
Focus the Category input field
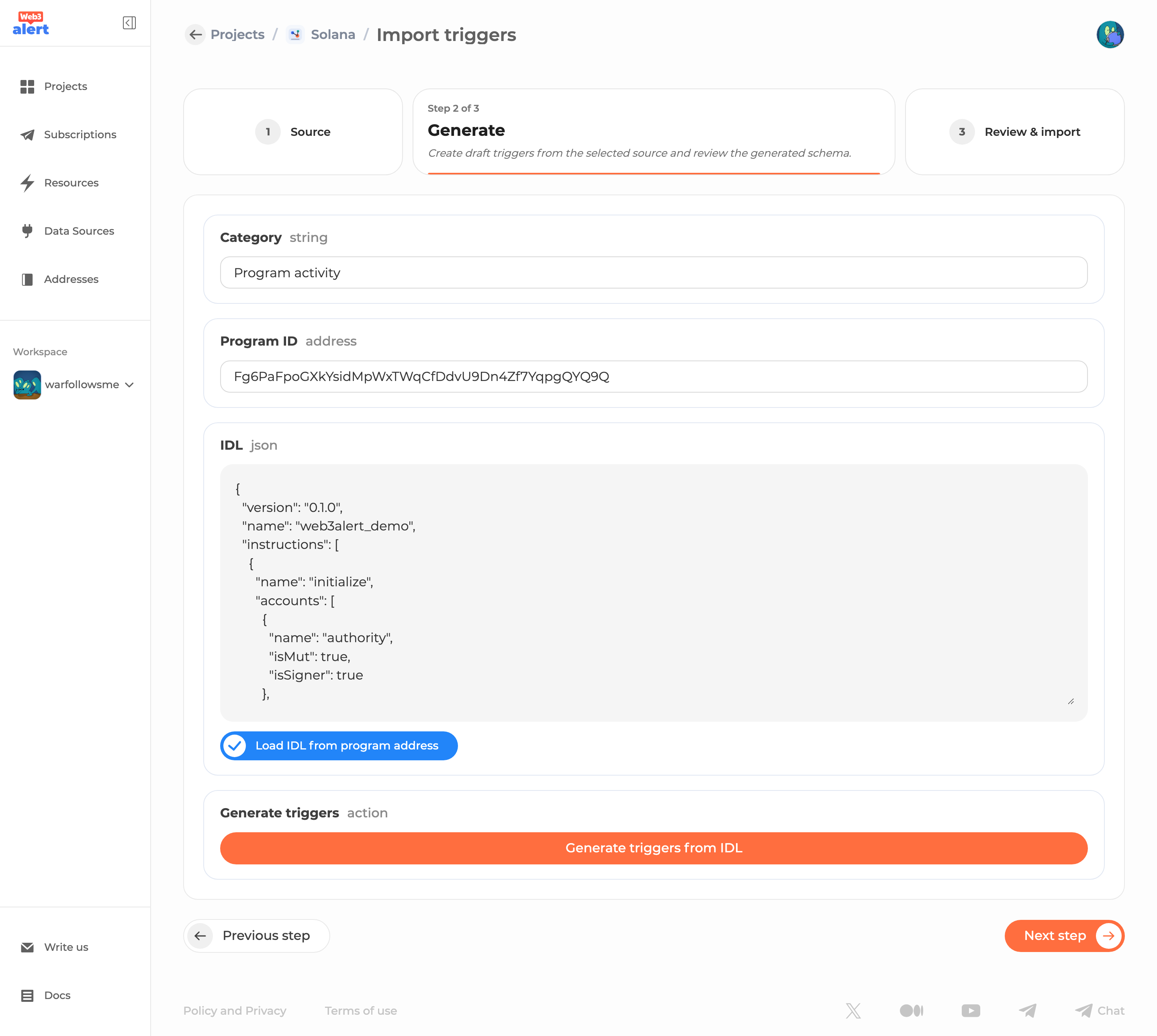(653, 272)
